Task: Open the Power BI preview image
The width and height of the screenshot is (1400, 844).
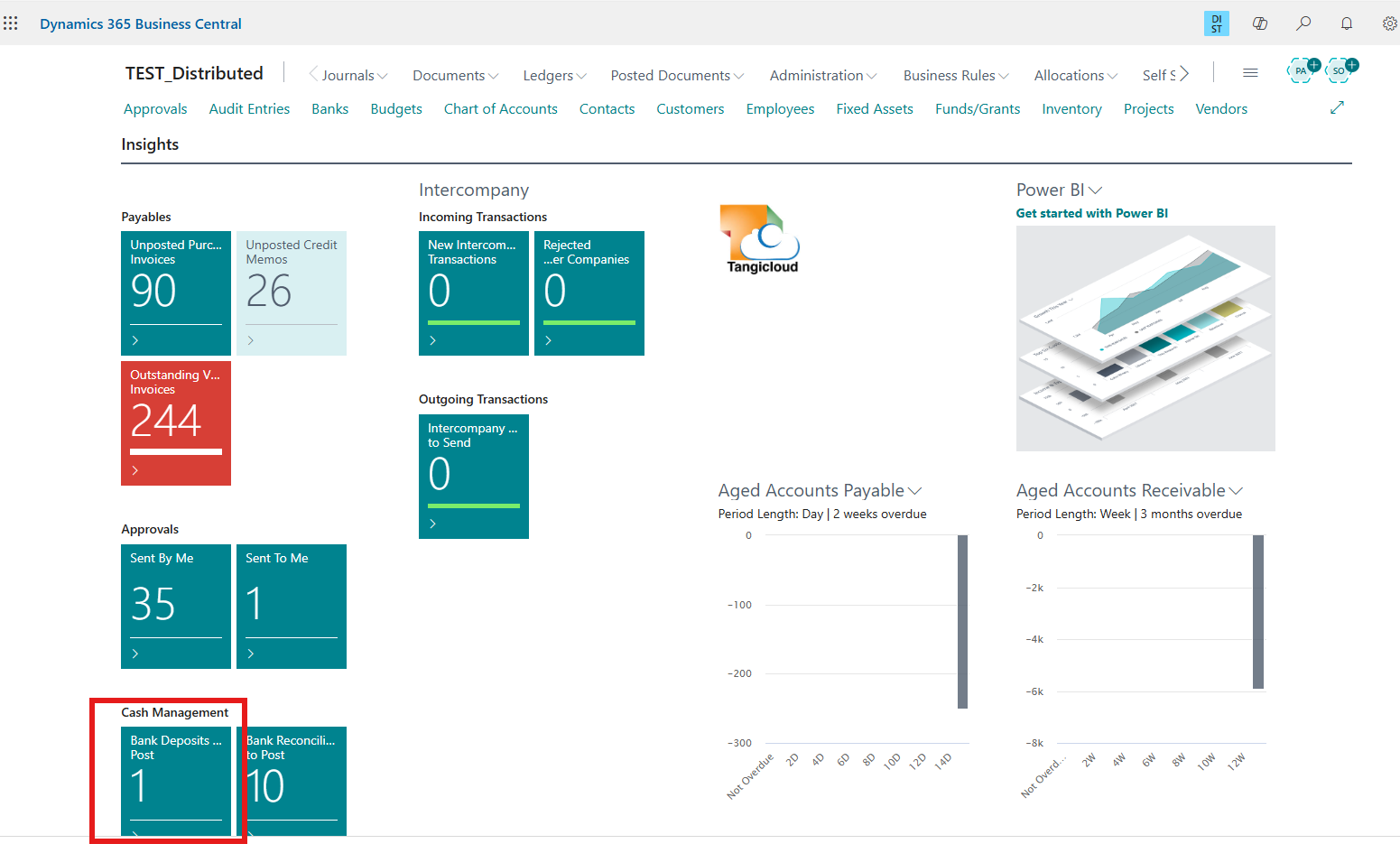Action: click(x=1145, y=339)
